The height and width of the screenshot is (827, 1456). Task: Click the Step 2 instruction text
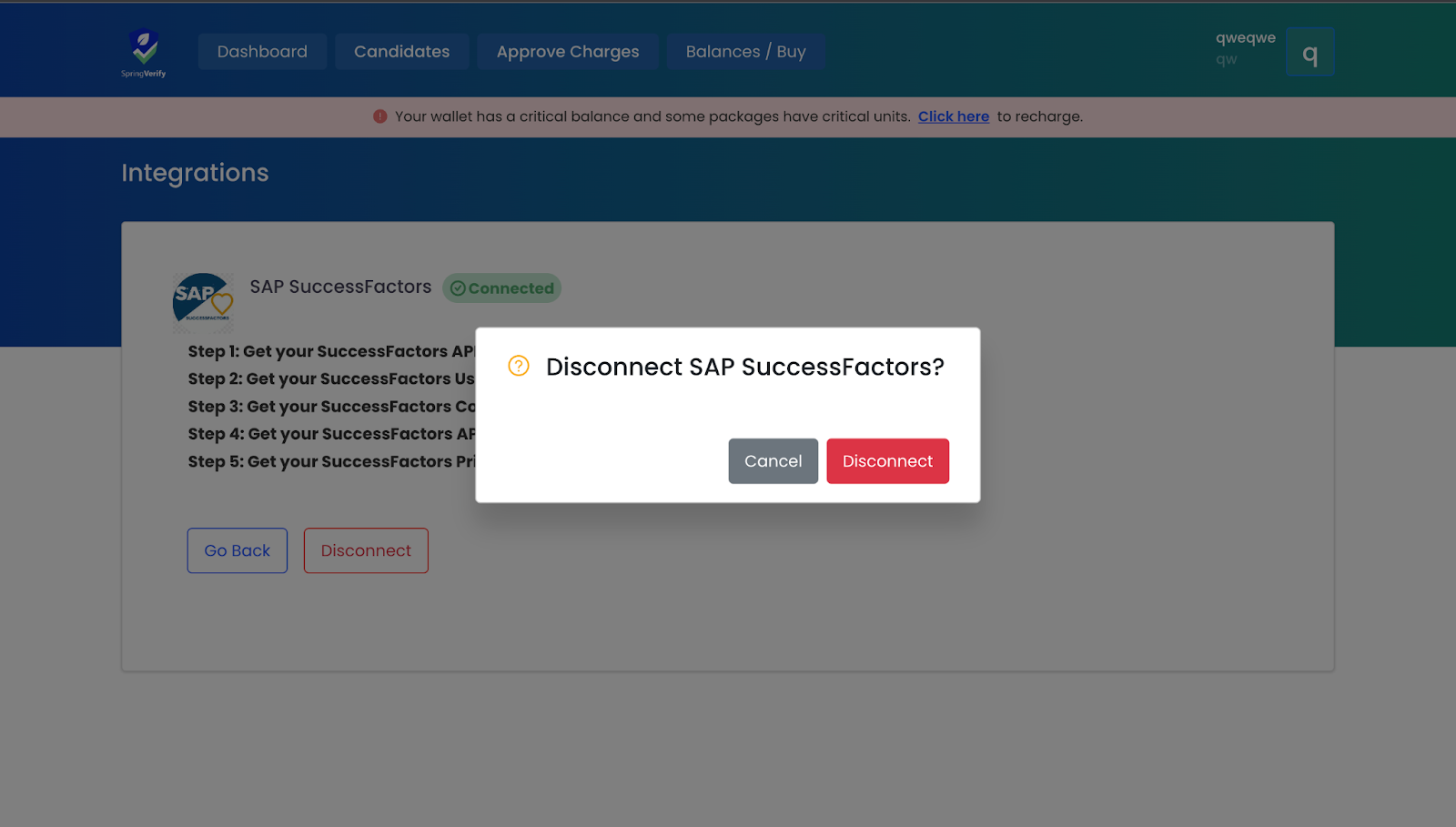click(331, 378)
